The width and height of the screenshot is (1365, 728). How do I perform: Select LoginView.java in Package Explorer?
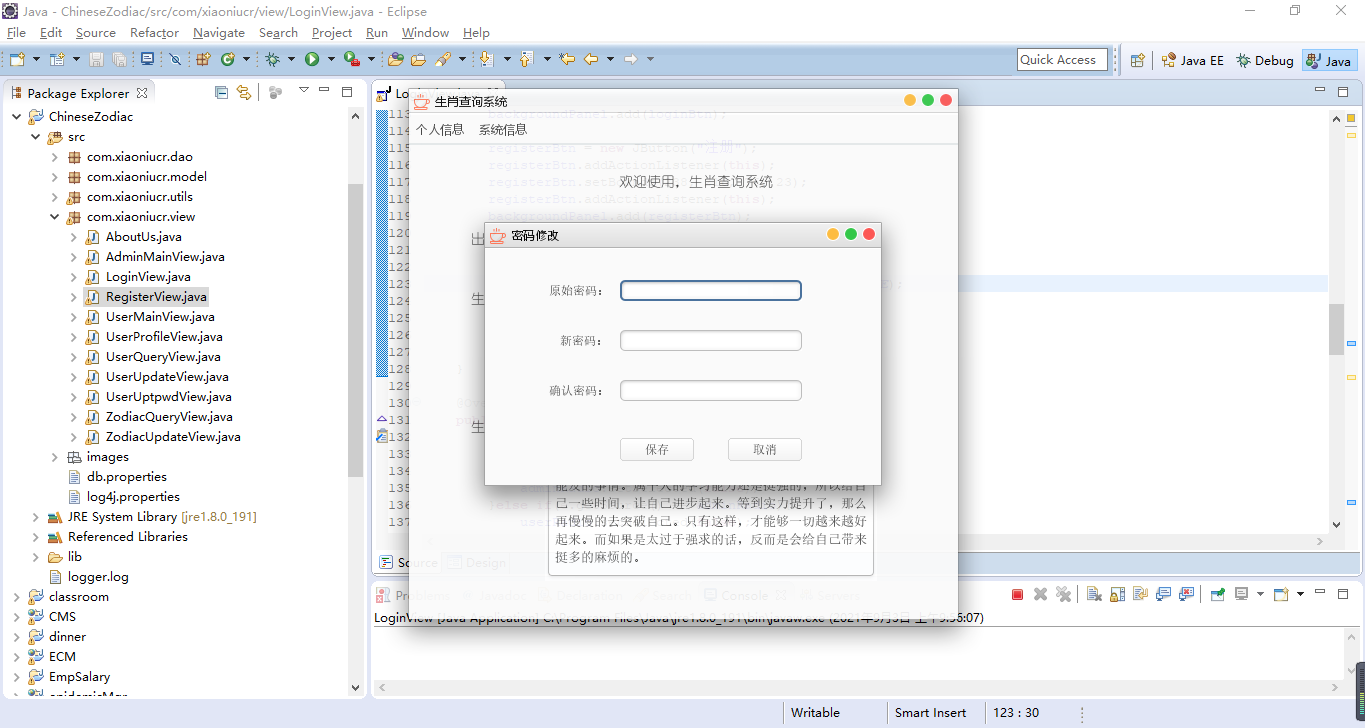click(147, 277)
